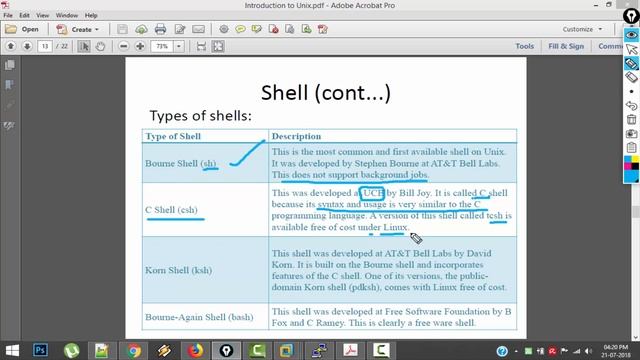Open the Window menu
The width and height of the screenshot is (640, 360).
(x=67, y=15)
